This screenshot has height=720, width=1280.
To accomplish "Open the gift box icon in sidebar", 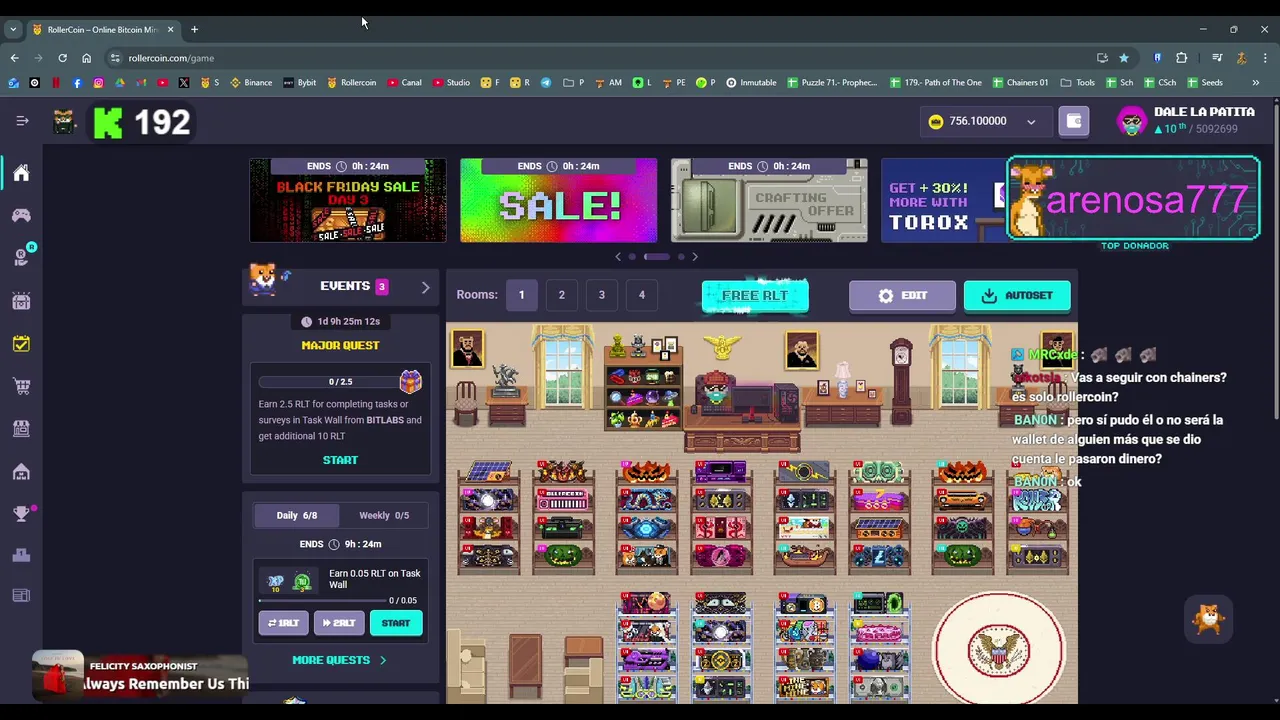I will 21,300.
